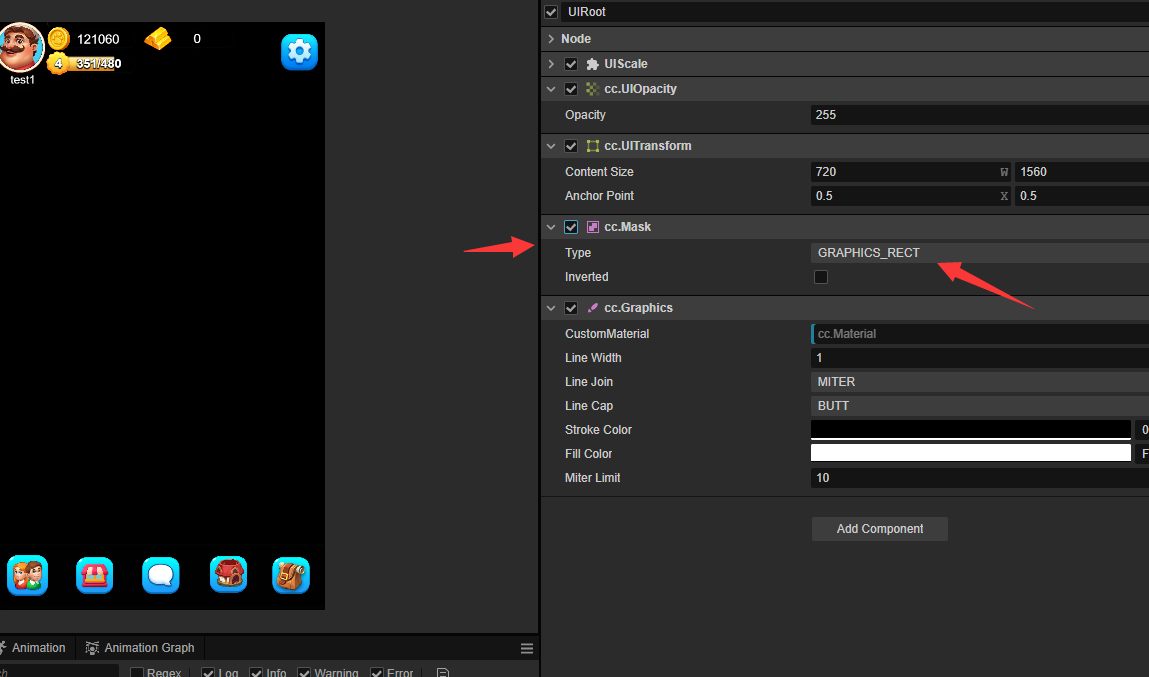Disable the cc.Graphics component checkbox
Viewport: 1149px width, 677px height.
(571, 308)
